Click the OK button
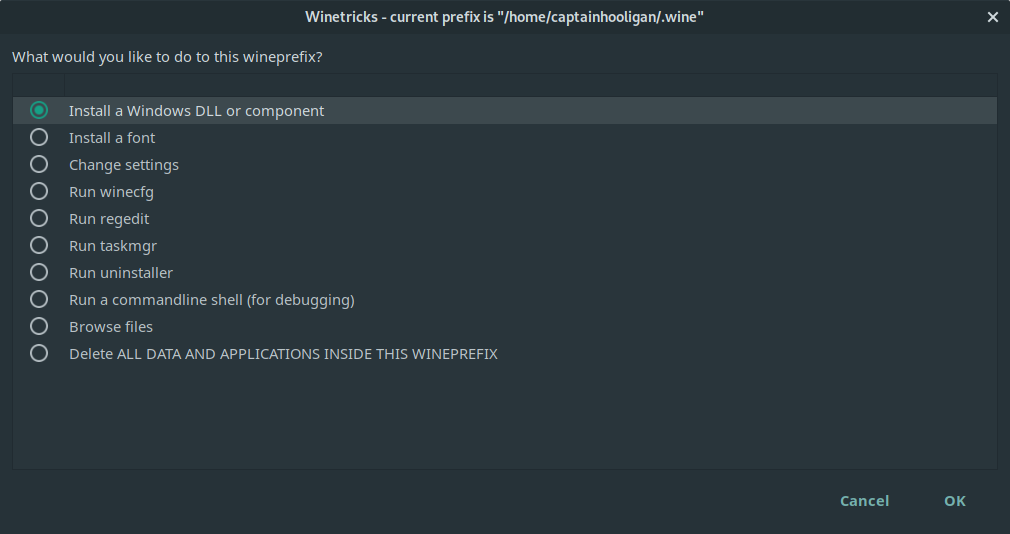The height and width of the screenshot is (534, 1010). 955,501
